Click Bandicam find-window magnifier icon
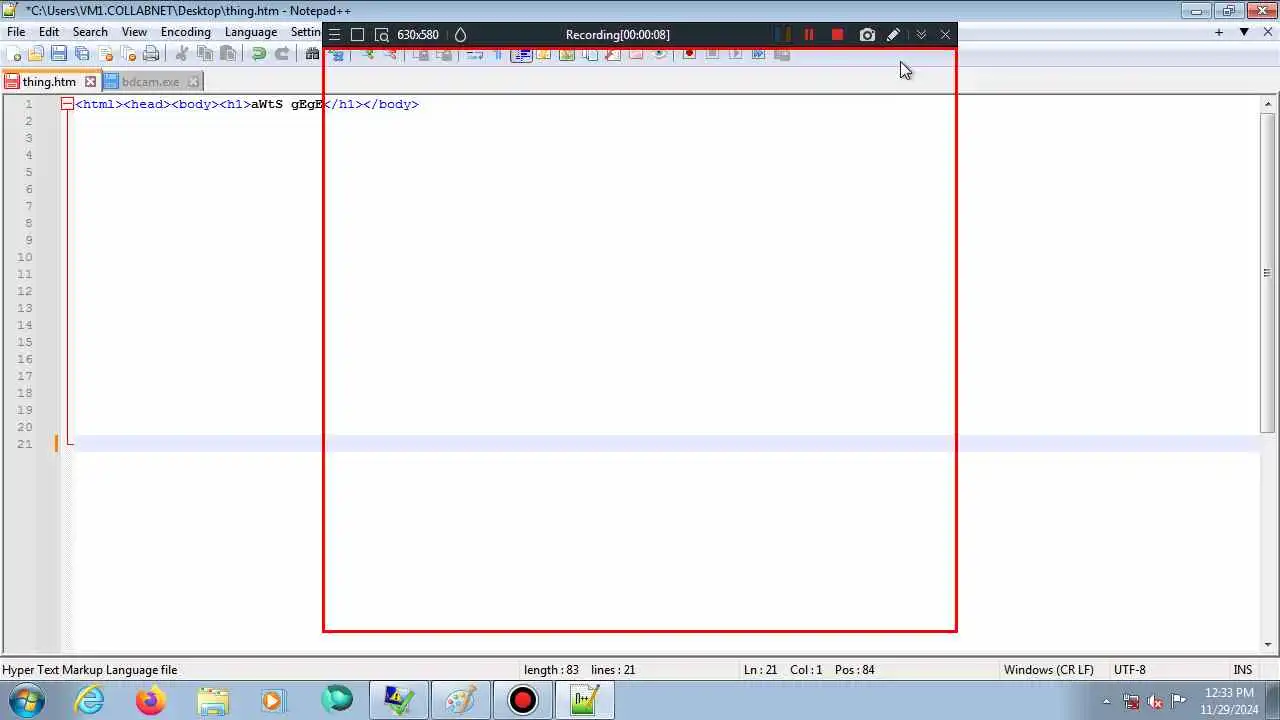Image resolution: width=1280 pixels, height=720 pixels. pyautogui.click(x=381, y=35)
